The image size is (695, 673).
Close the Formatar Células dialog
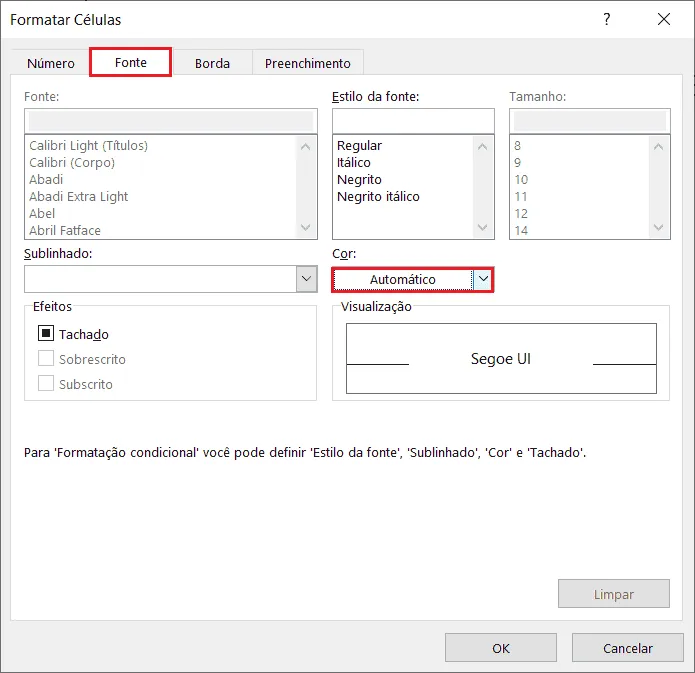pos(664,19)
